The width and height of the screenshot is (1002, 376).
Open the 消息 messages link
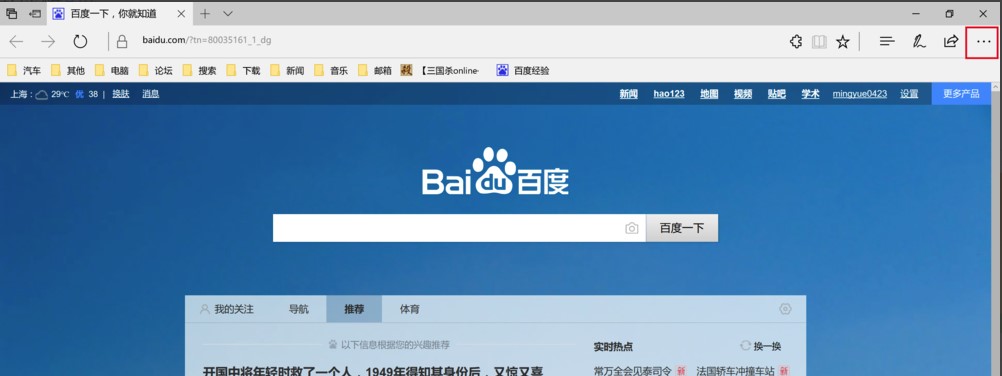click(150, 93)
